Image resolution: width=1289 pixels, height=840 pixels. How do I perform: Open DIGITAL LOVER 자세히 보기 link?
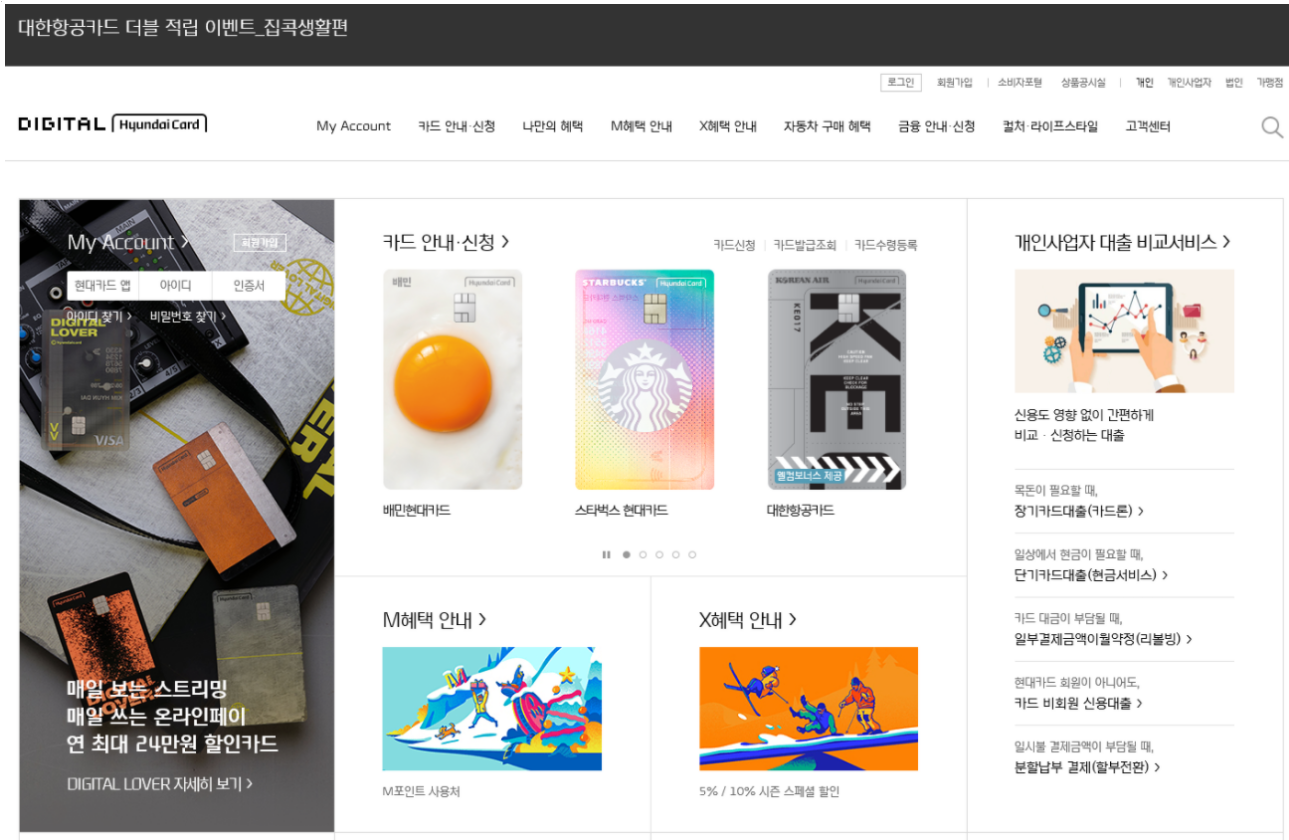(x=160, y=784)
